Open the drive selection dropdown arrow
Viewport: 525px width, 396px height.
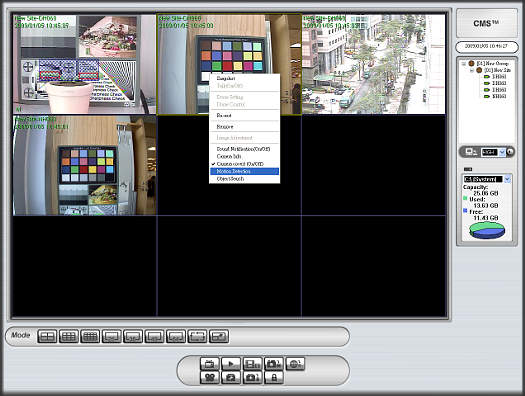[507, 179]
